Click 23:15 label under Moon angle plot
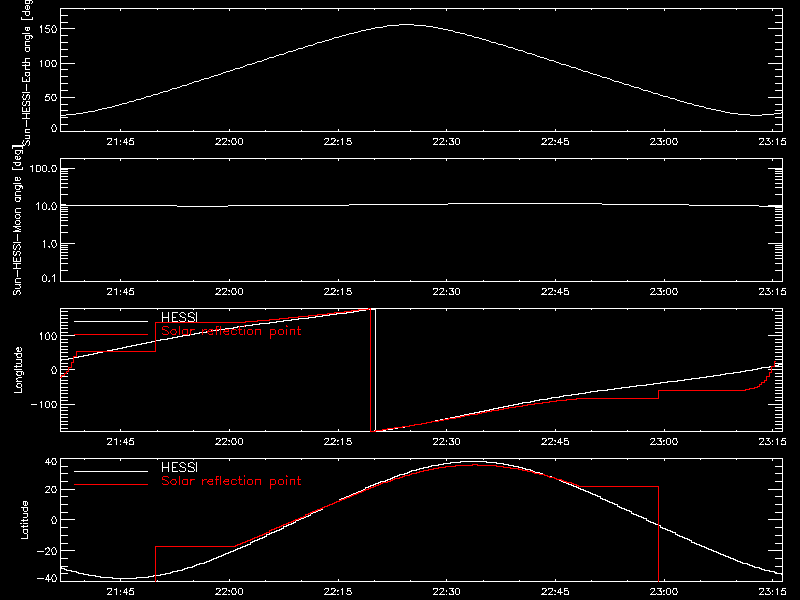The height and width of the screenshot is (600, 800). point(772,292)
